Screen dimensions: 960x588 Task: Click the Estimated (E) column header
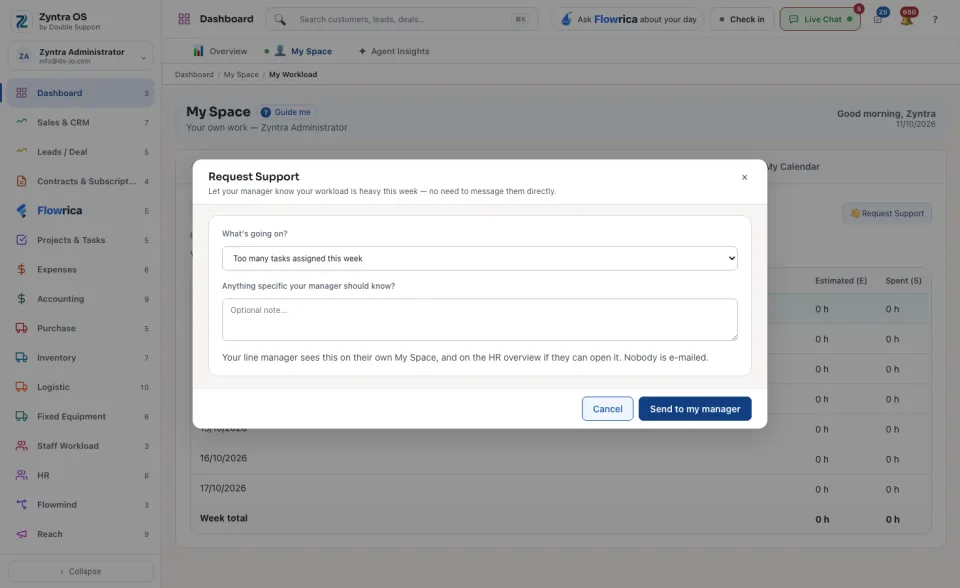point(841,281)
